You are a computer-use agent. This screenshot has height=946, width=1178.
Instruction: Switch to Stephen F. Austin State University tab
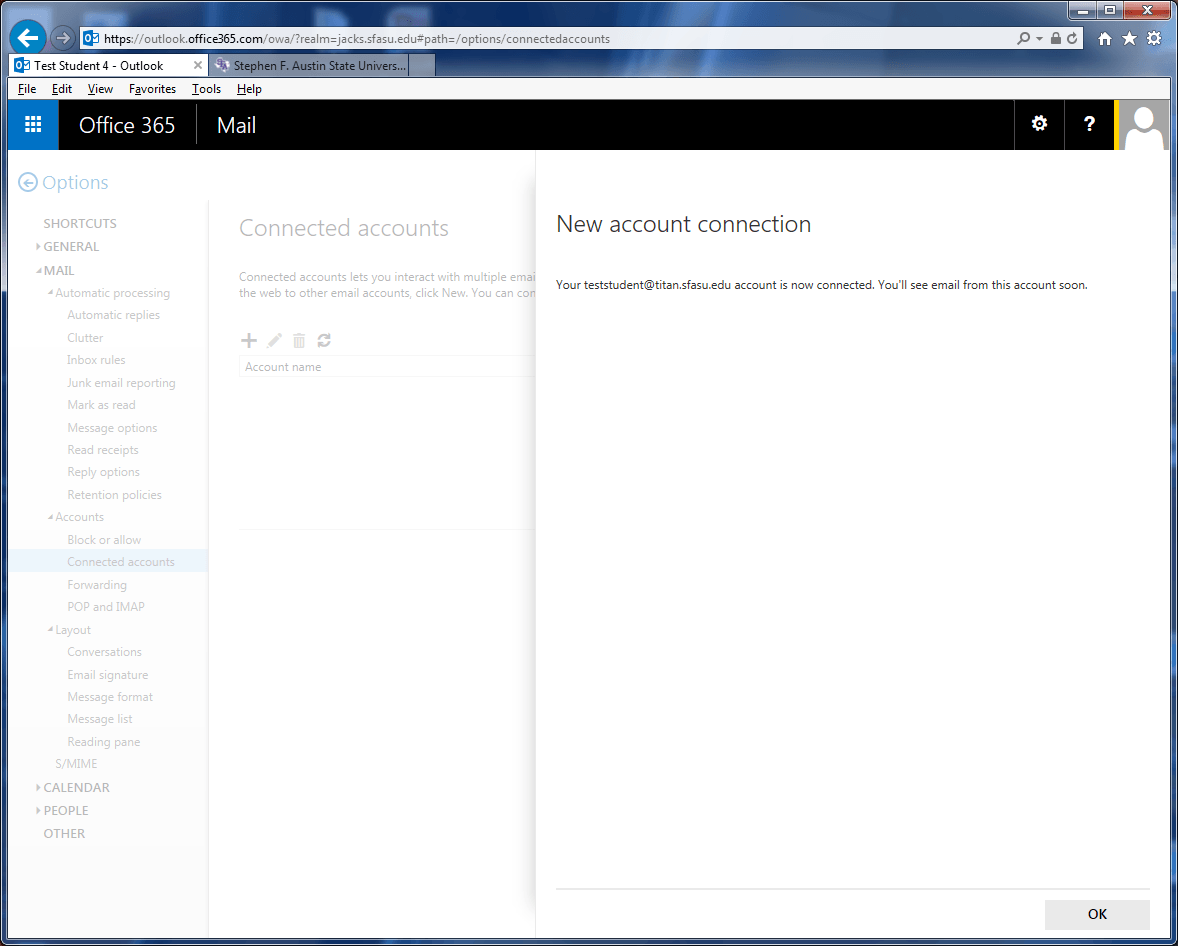[318, 66]
